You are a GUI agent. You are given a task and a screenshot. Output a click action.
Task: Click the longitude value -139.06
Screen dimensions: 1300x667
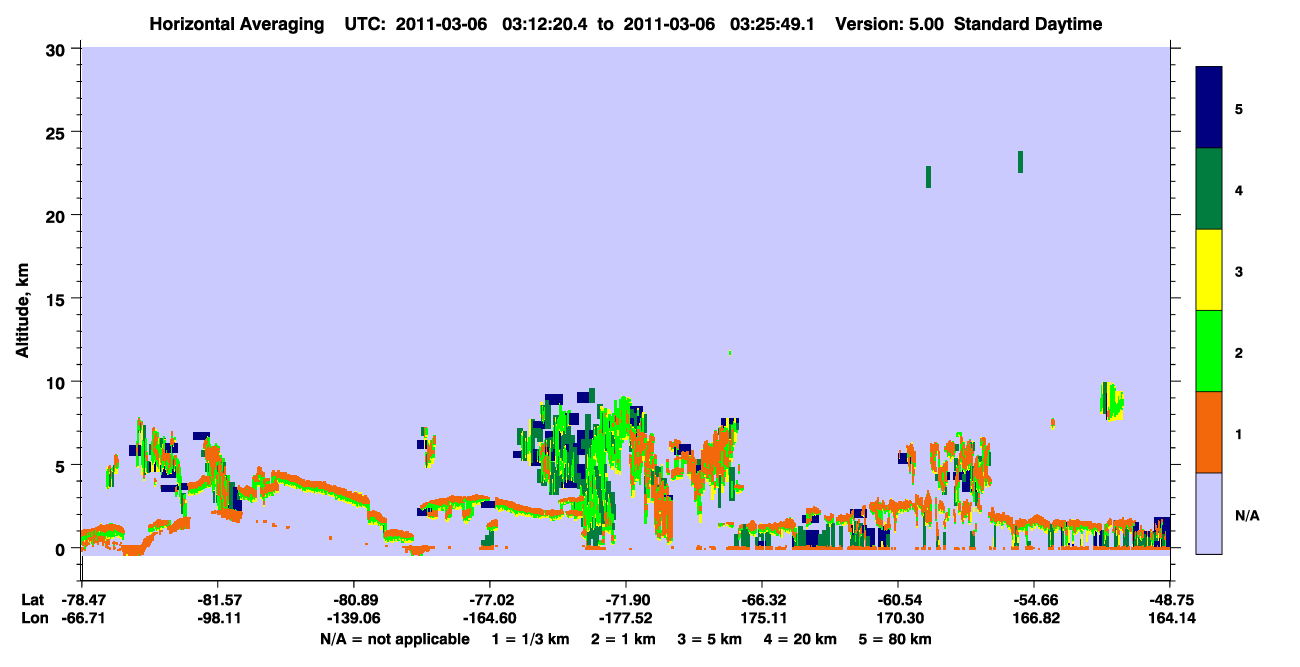click(353, 618)
